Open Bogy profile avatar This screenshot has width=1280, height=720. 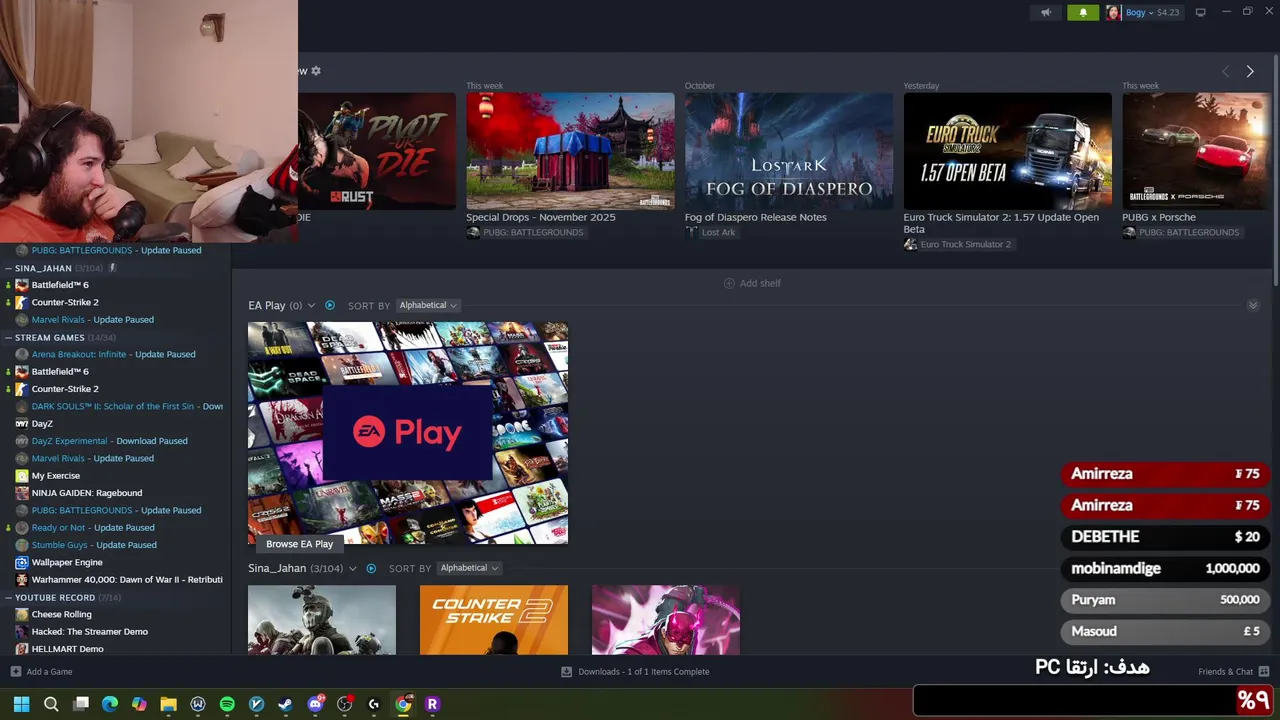(x=1112, y=13)
